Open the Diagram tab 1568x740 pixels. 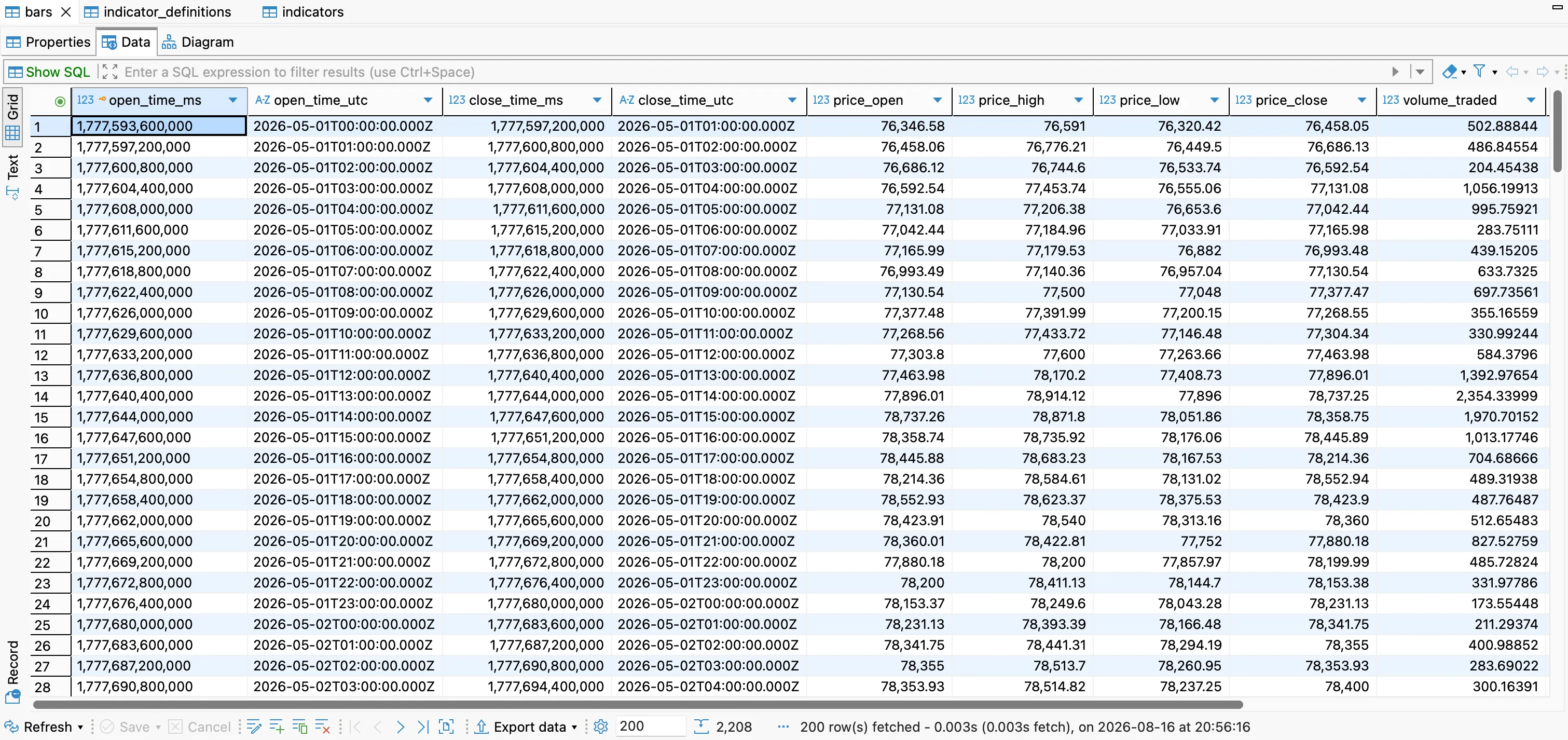point(198,42)
